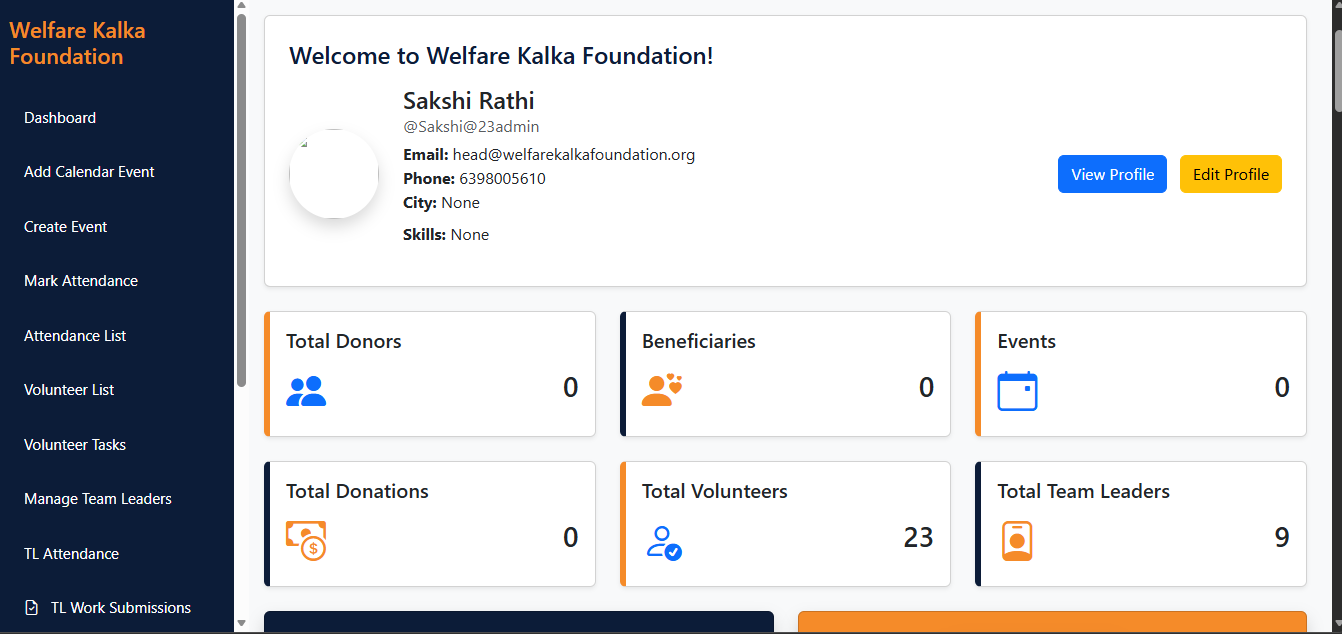
Task: Open Manage Team Leaders
Action: tap(98, 499)
